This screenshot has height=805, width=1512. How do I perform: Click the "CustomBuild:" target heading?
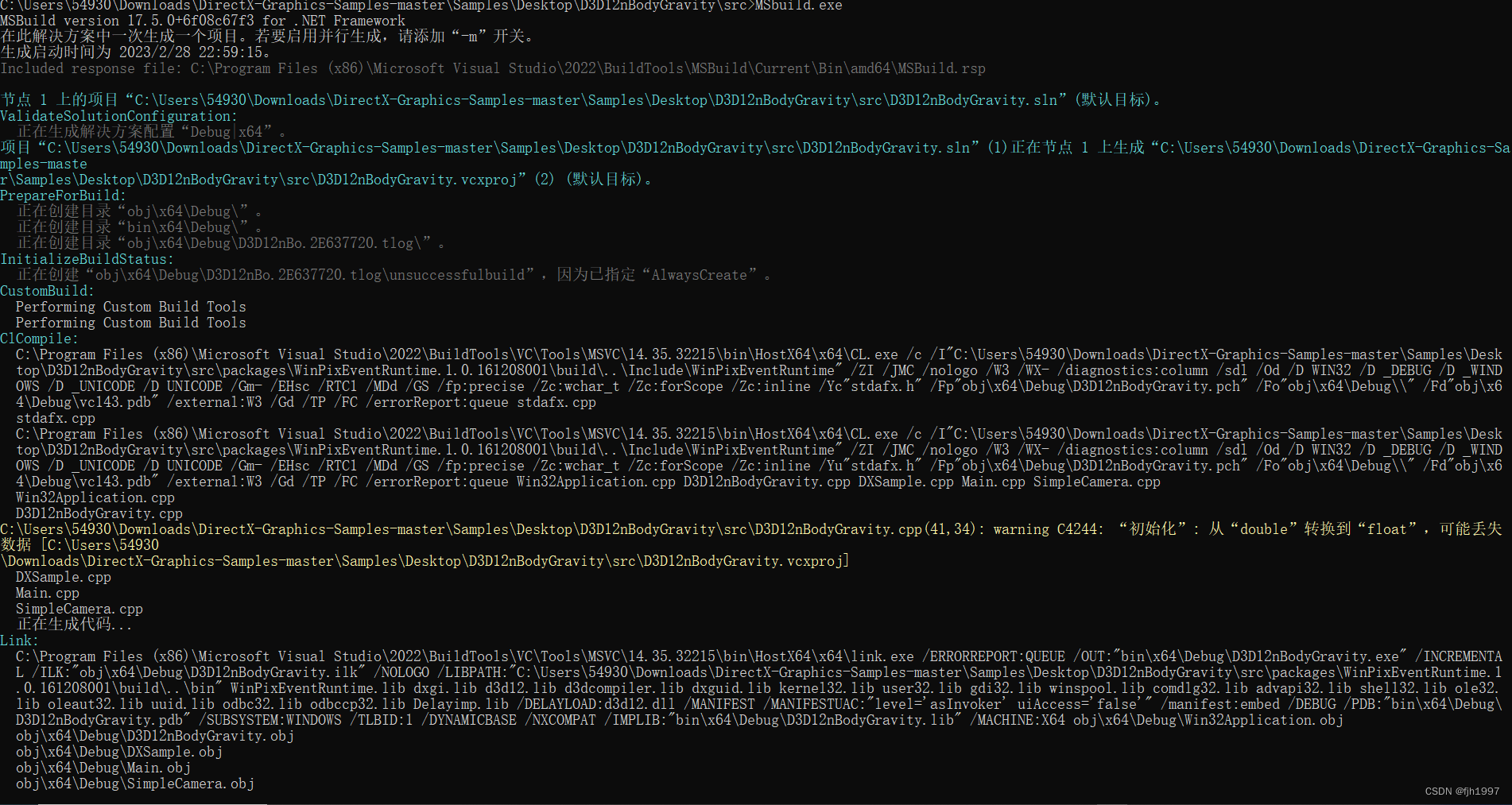pyautogui.click(x=47, y=291)
